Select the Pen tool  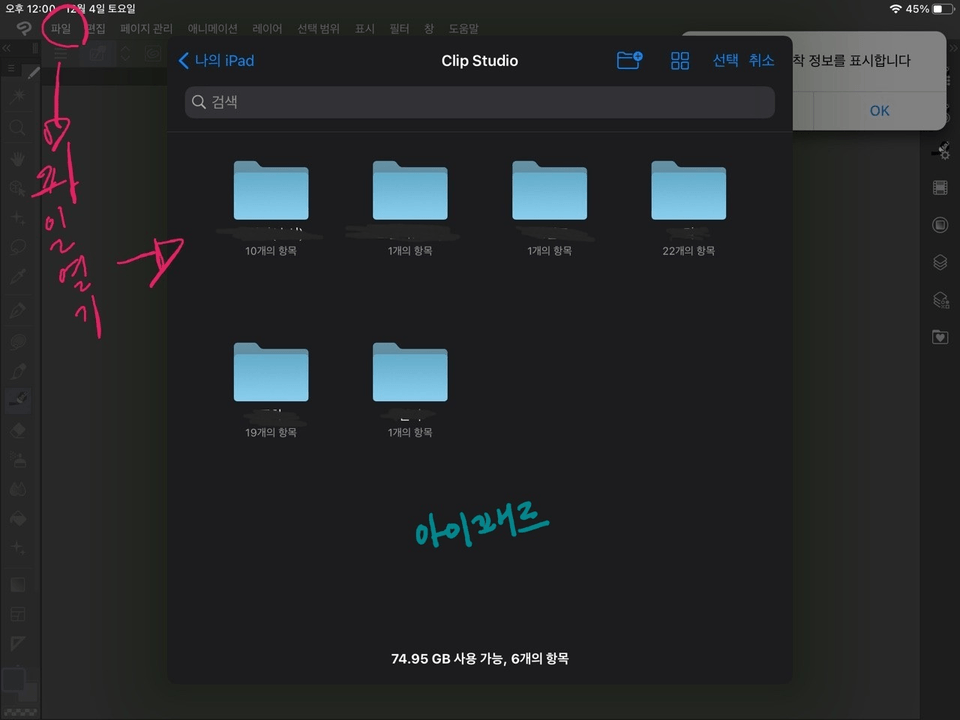(17, 310)
